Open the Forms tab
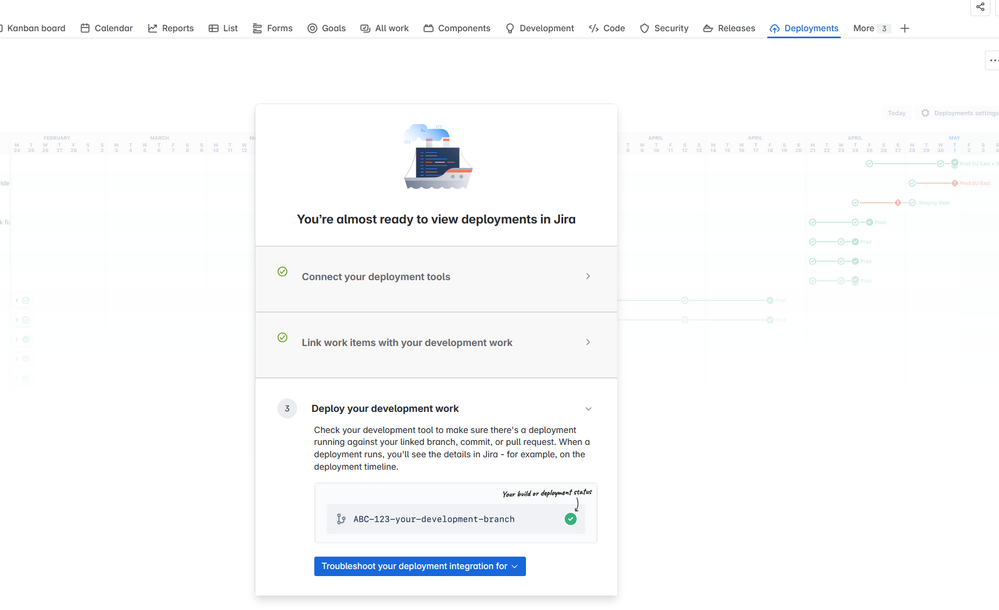The image size is (999, 610). pyautogui.click(x=273, y=28)
